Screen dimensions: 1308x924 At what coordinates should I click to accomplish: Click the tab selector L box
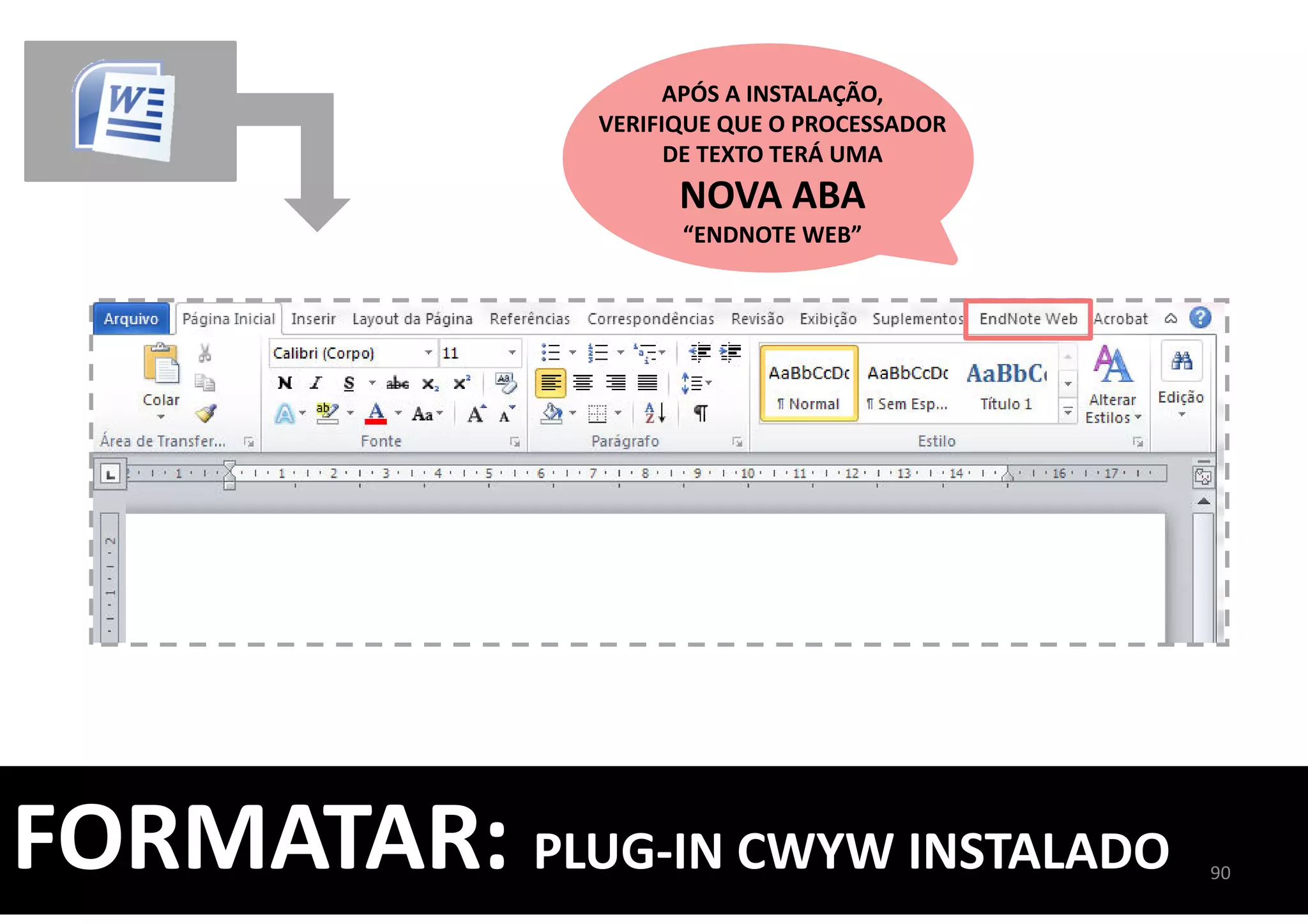click(110, 474)
